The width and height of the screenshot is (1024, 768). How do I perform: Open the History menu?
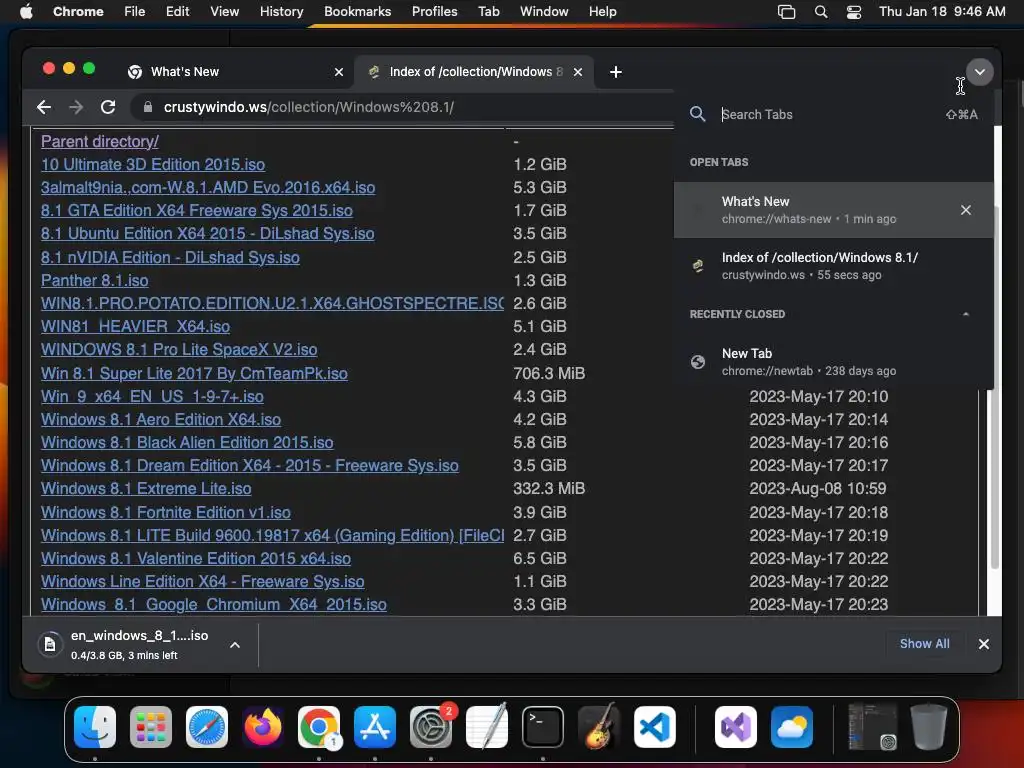coord(281,12)
